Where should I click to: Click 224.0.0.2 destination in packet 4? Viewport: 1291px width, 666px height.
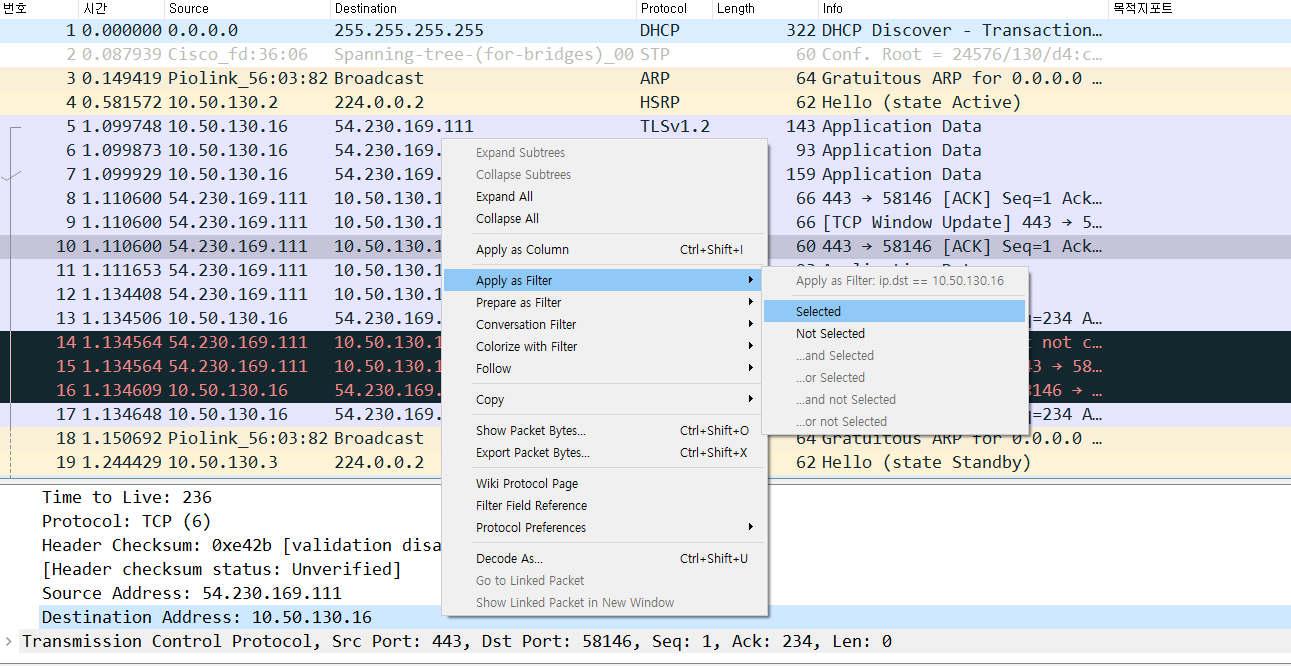379,103
